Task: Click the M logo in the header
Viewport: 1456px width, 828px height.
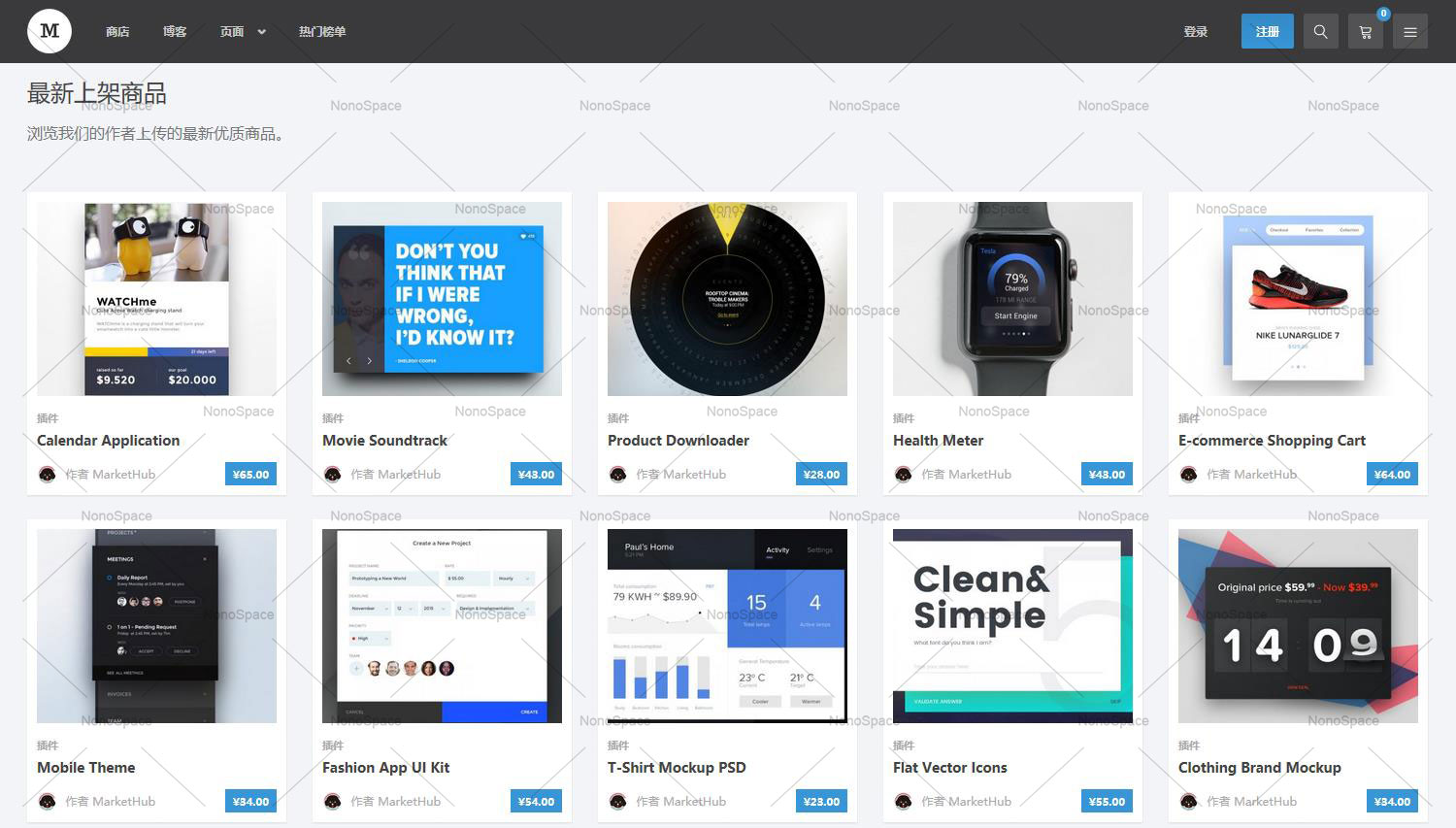Action: (x=50, y=31)
